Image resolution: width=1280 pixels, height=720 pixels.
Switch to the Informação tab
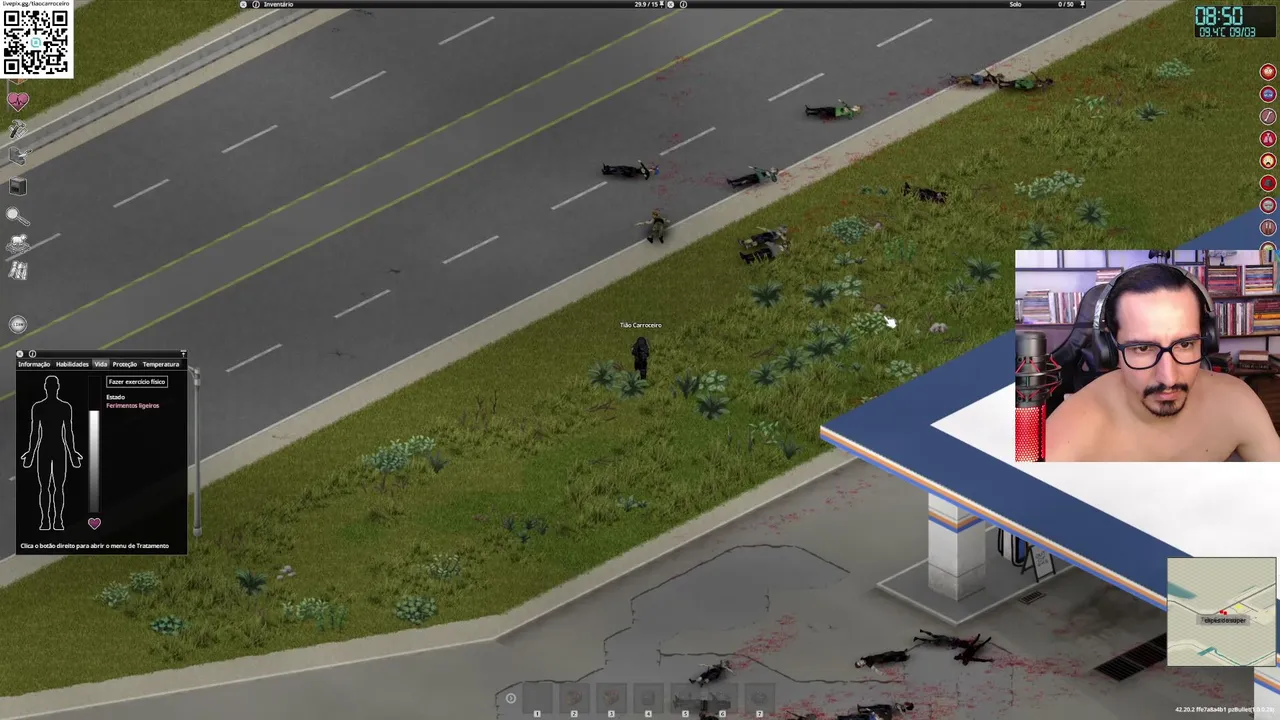(x=34, y=364)
